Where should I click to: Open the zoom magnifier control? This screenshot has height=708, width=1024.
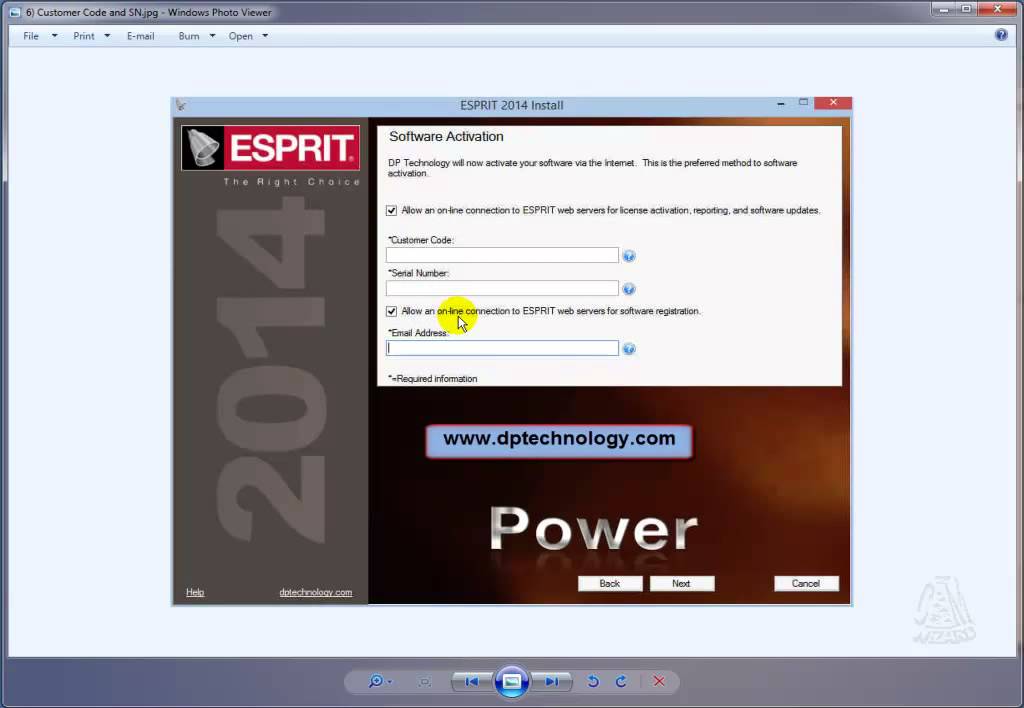tap(379, 681)
